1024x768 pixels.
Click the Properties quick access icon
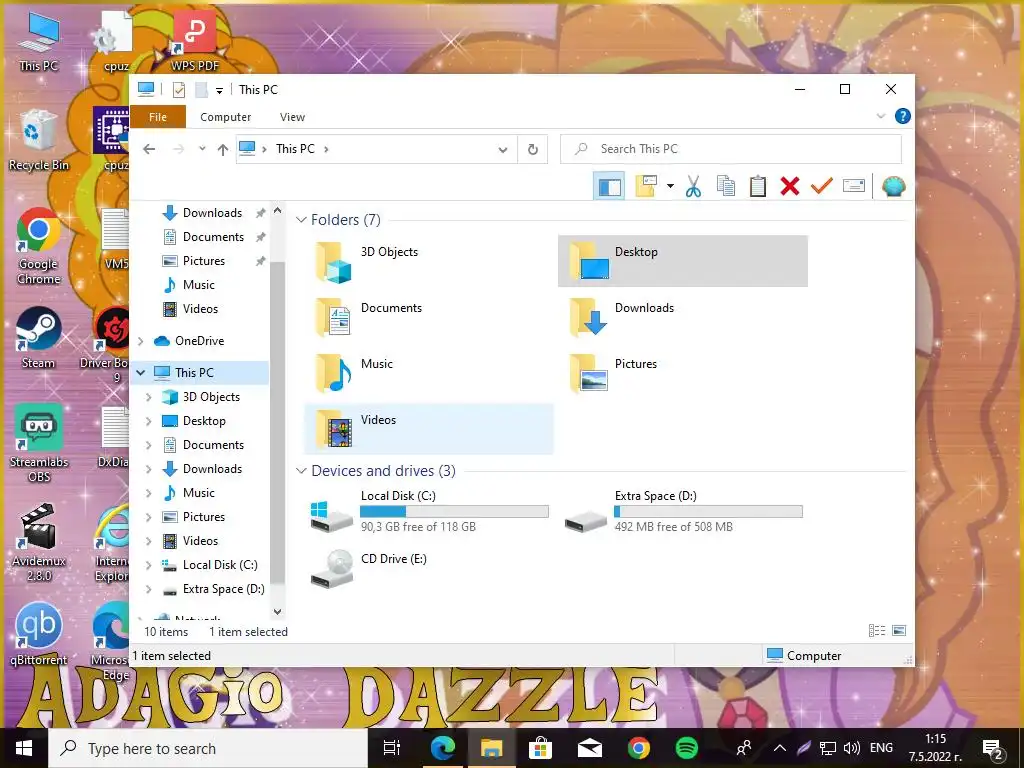[178, 89]
